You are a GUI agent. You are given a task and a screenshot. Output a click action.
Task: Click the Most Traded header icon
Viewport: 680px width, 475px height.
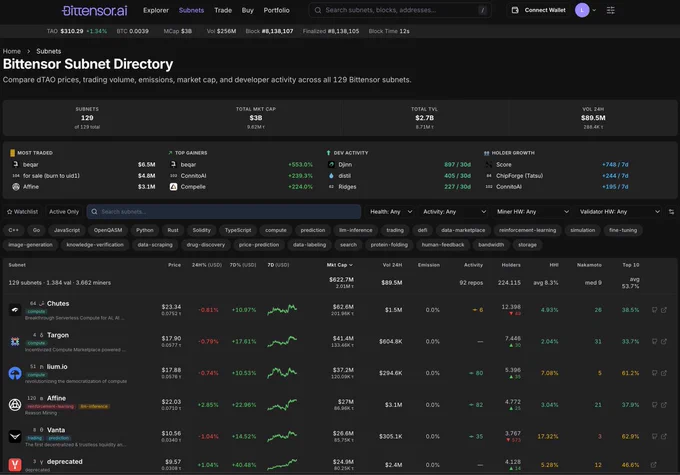click(13, 153)
